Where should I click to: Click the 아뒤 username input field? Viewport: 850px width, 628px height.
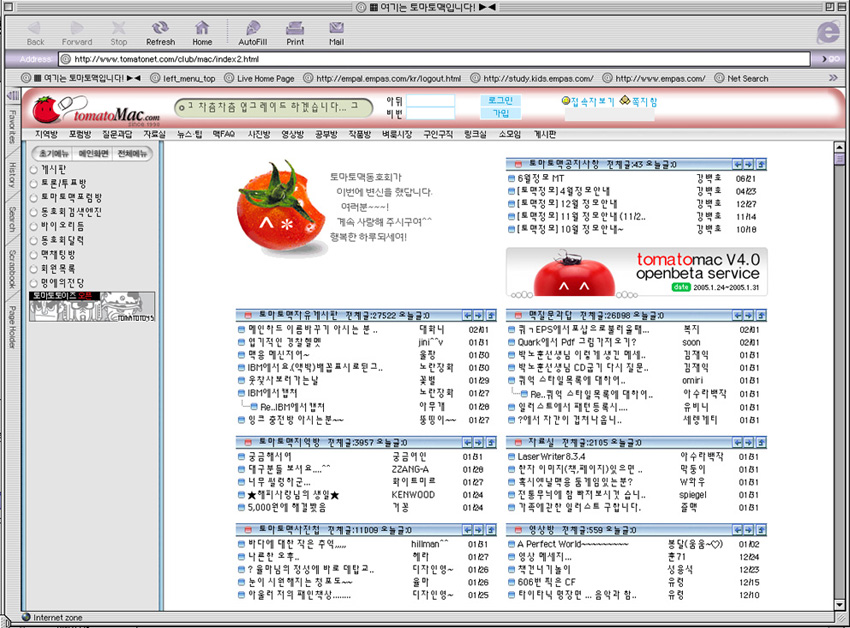pos(430,101)
